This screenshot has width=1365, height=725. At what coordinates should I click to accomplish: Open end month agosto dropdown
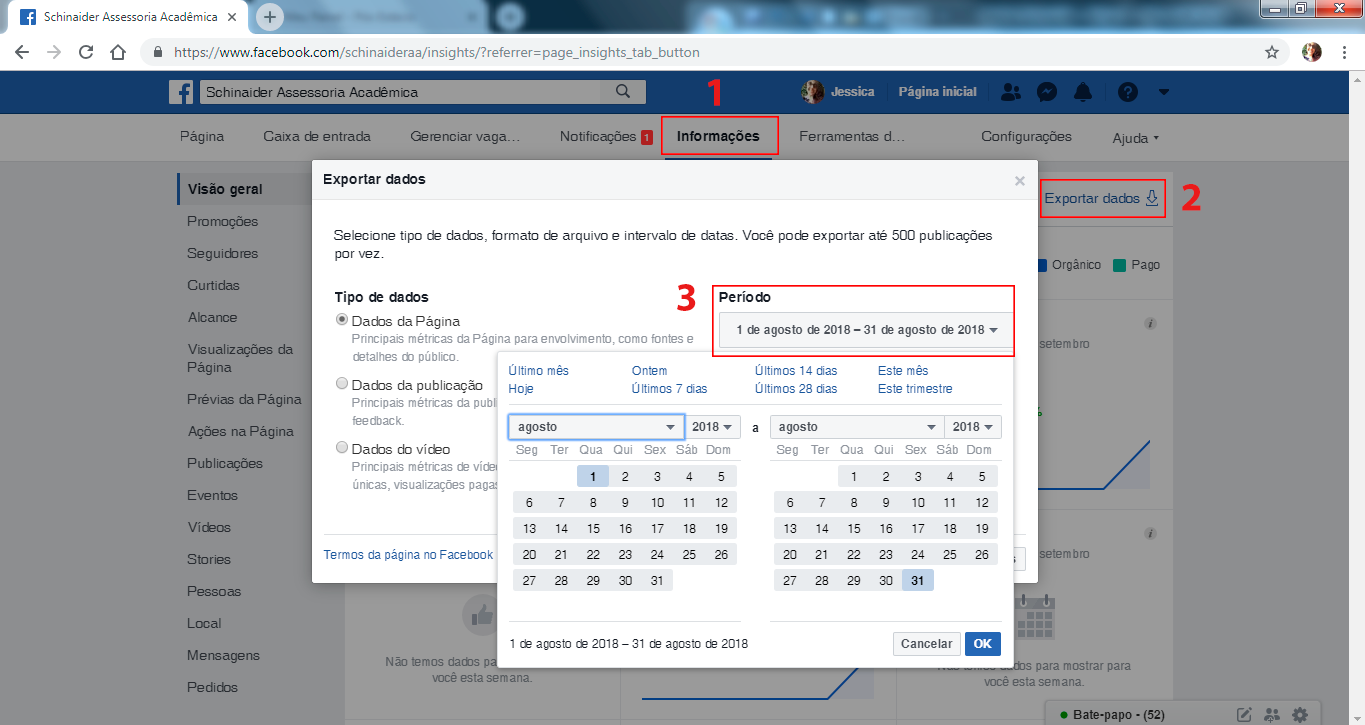point(857,427)
